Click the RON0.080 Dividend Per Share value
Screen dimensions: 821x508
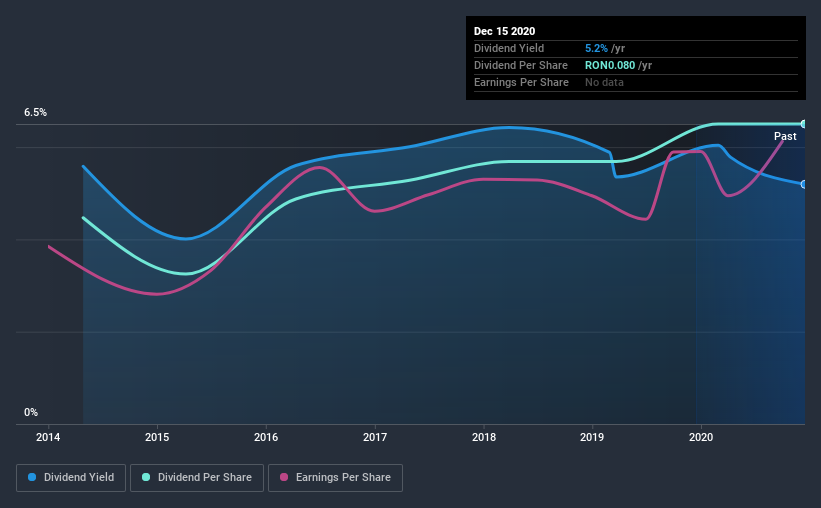610,65
